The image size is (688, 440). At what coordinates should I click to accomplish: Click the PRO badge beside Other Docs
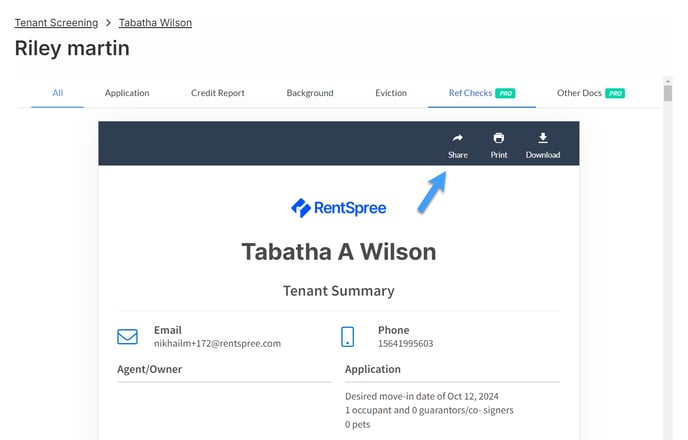(x=615, y=93)
